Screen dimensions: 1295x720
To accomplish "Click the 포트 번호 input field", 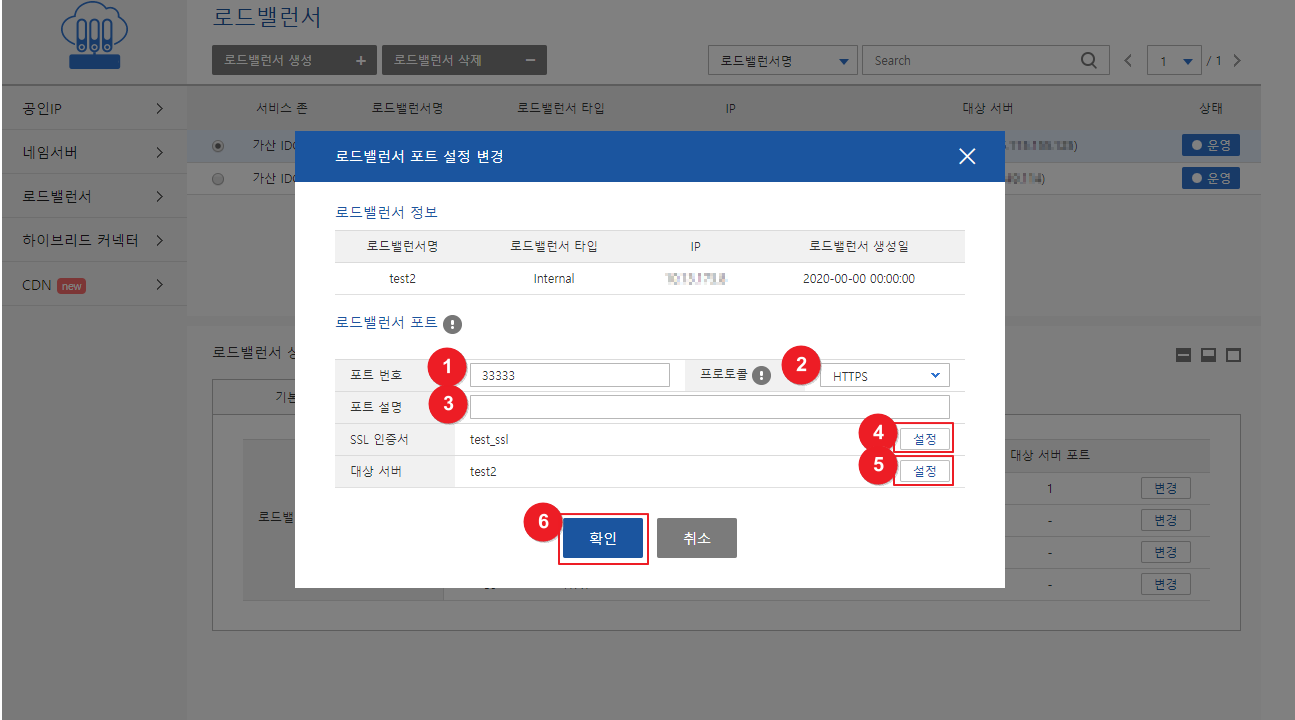I will 570,376.
